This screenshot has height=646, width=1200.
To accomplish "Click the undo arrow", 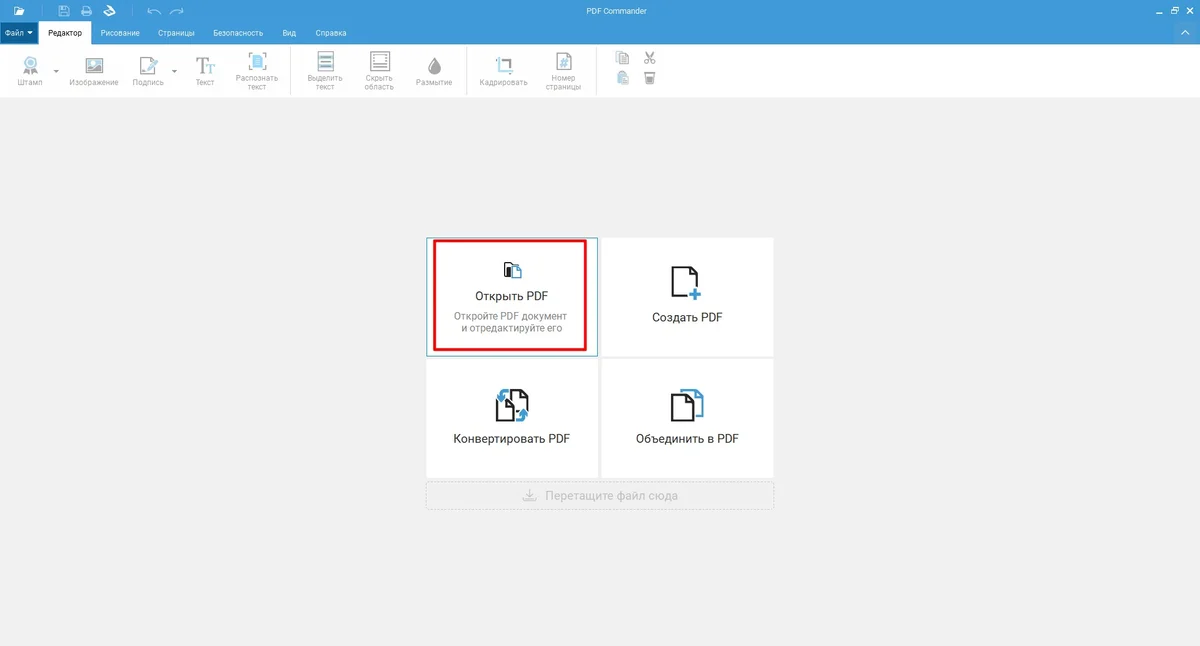I will [x=153, y=10].
